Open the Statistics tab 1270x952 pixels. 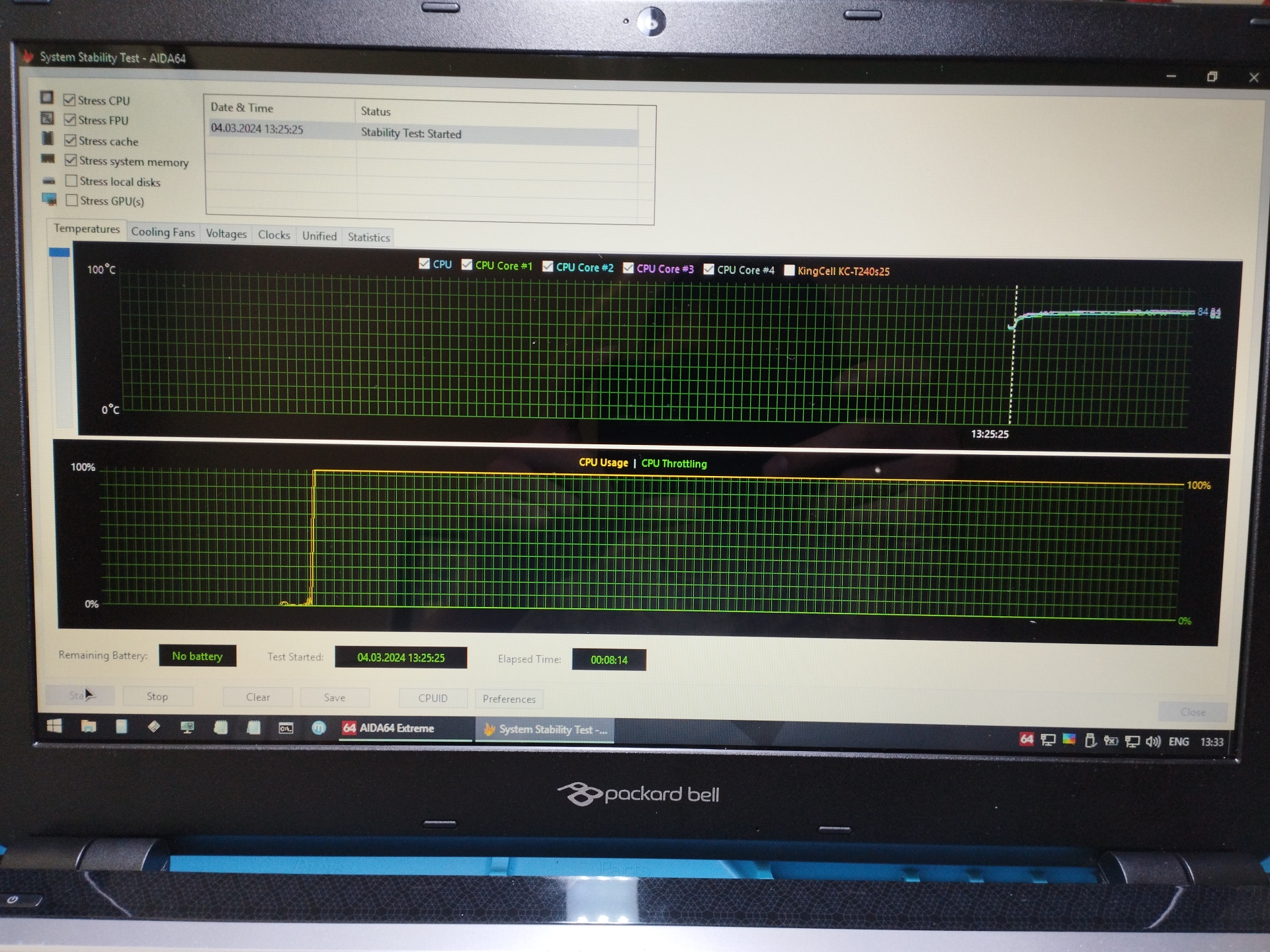tap(368, 237)
